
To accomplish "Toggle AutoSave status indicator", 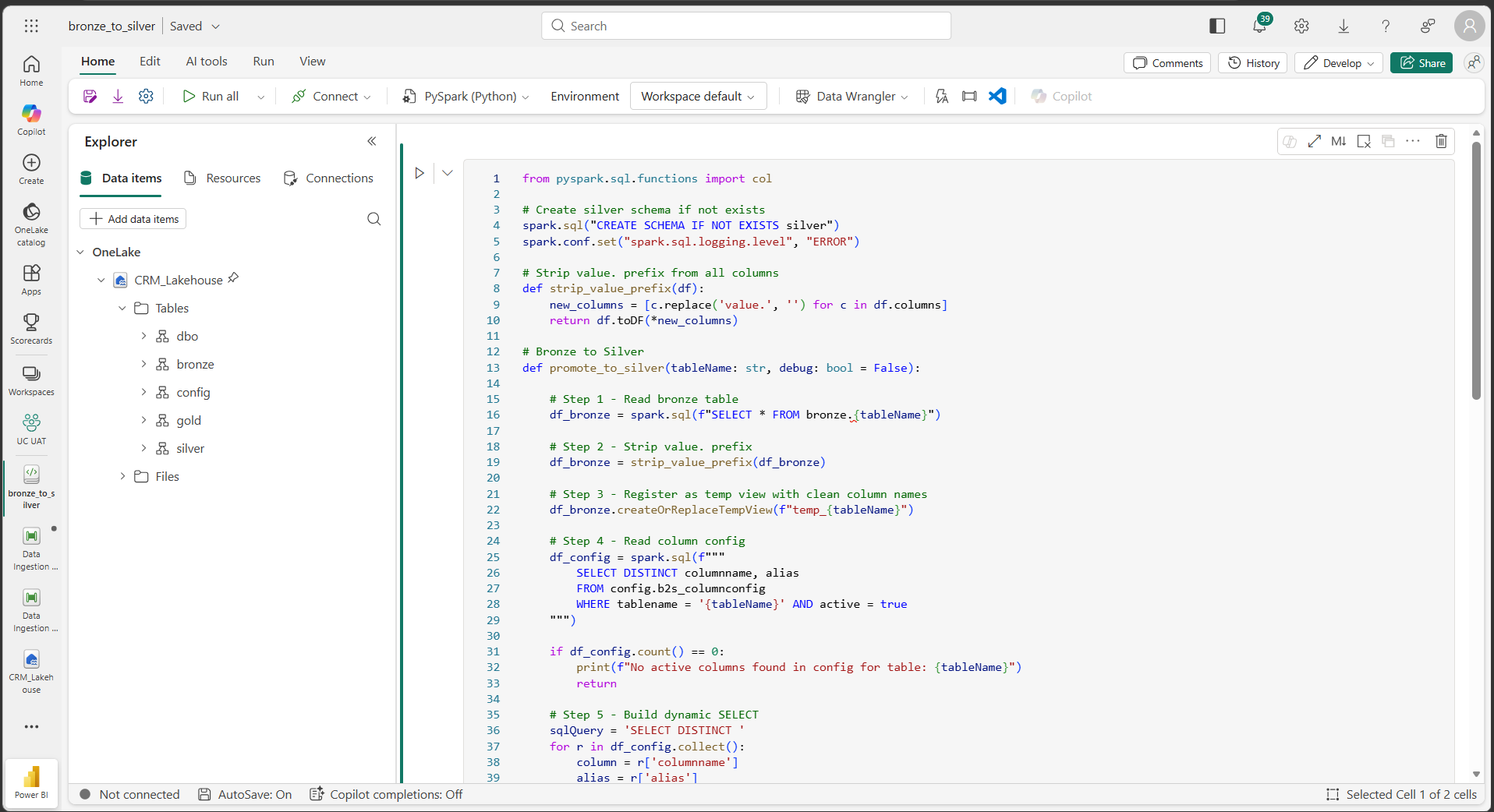I will pos(245,794).
